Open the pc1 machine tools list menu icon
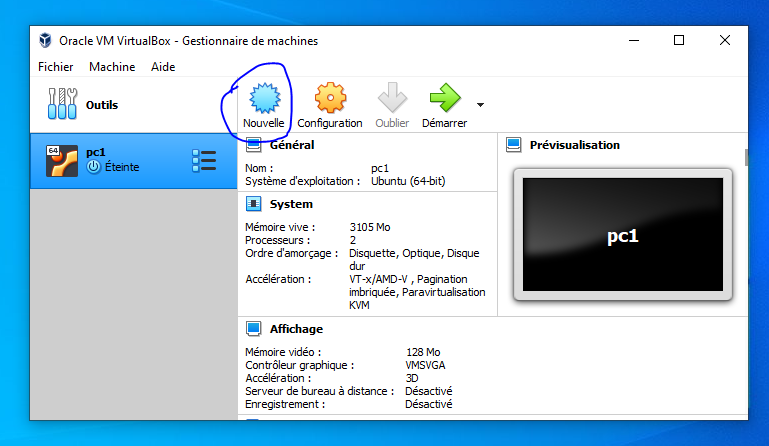 click(204, 161)
